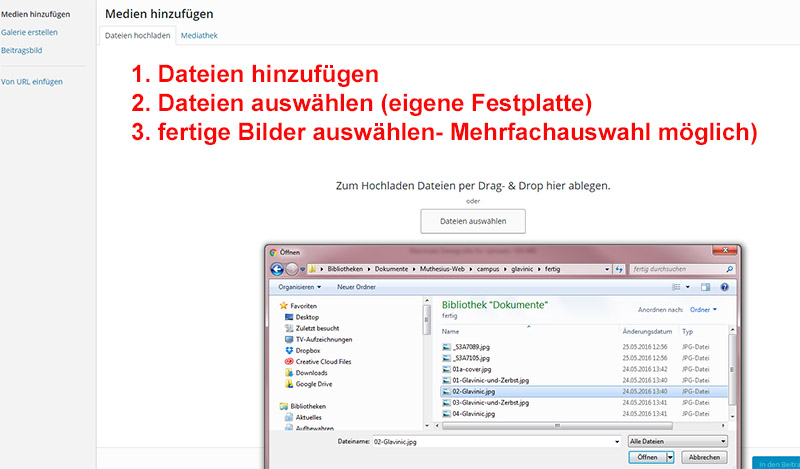Select file 03-Glavinic-und-Zerbst.jpg

click(490, 402)
